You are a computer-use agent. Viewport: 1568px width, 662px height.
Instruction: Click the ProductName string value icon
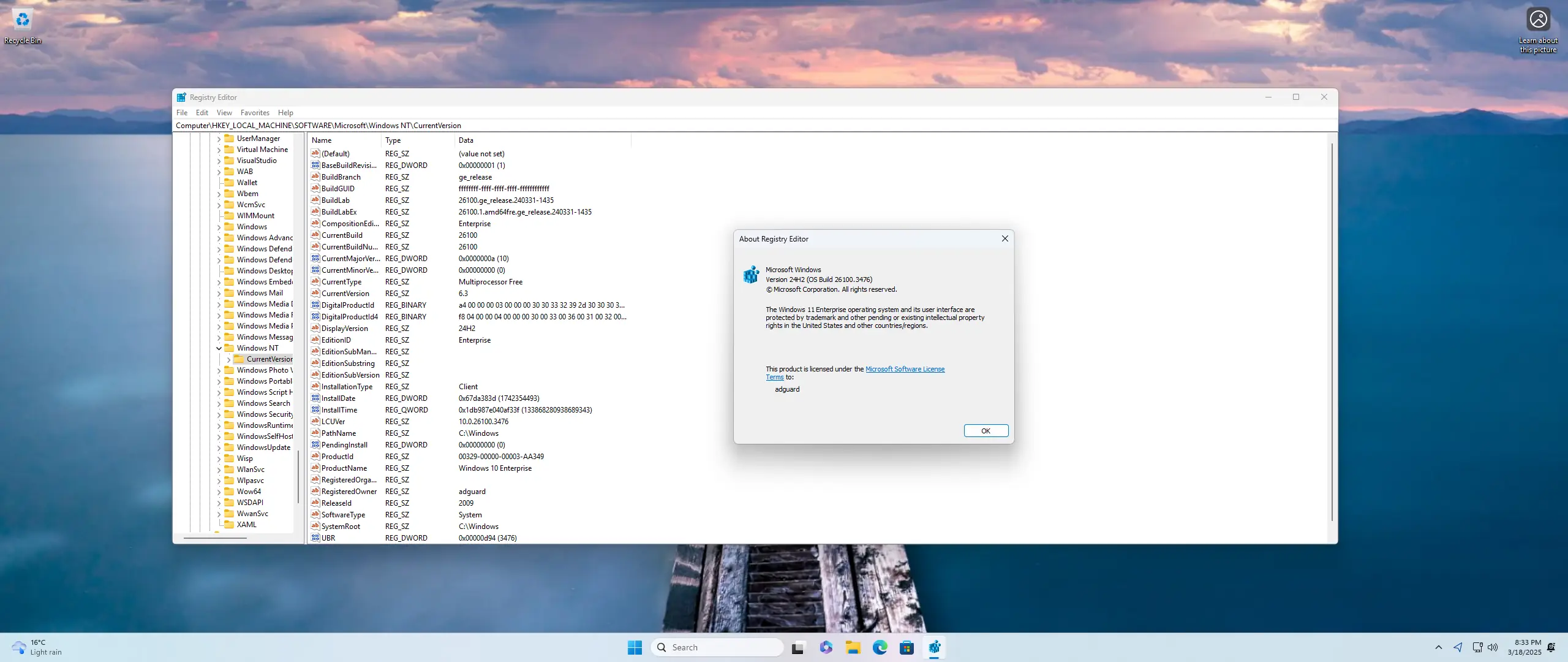click(x=315, y=468)
